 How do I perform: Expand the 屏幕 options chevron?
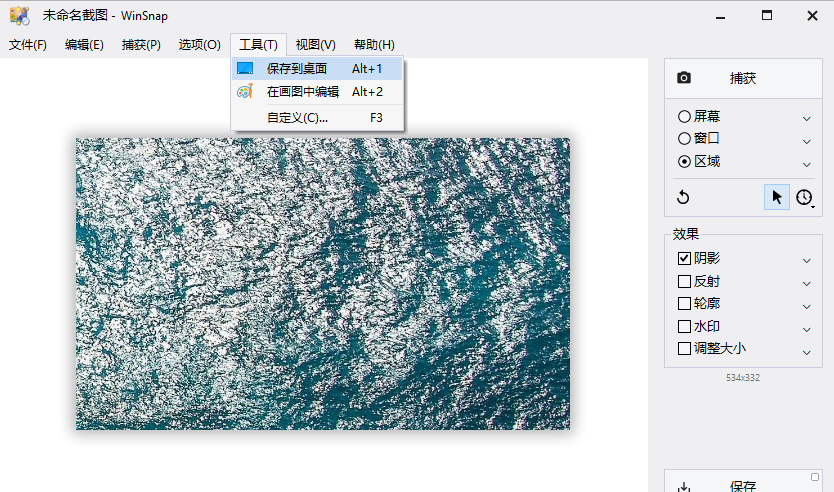click(x=806, y=119)
